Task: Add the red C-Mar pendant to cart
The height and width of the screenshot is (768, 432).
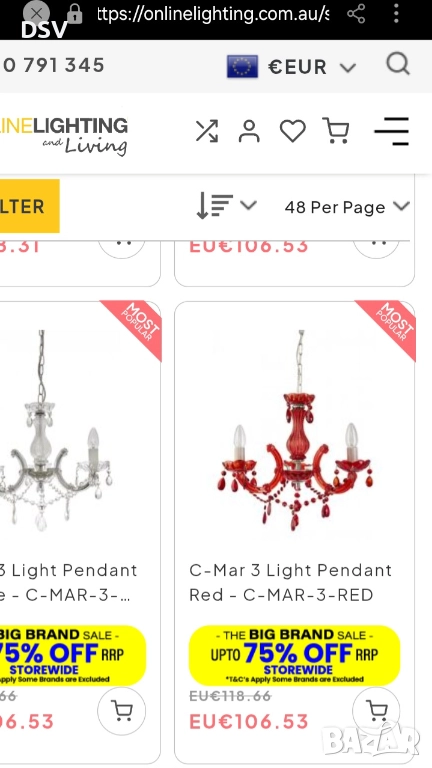Action: pos(376,711)
